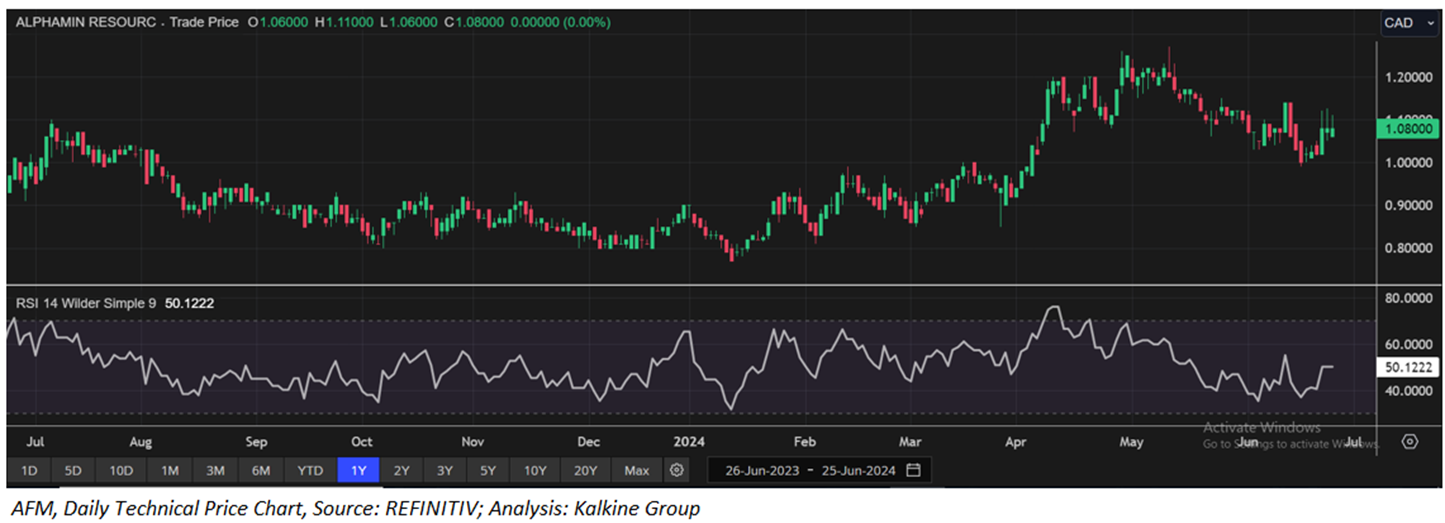The image size is (1445, 523).
Task: Switch to the YTD range
Action: [x=310, y=470]
